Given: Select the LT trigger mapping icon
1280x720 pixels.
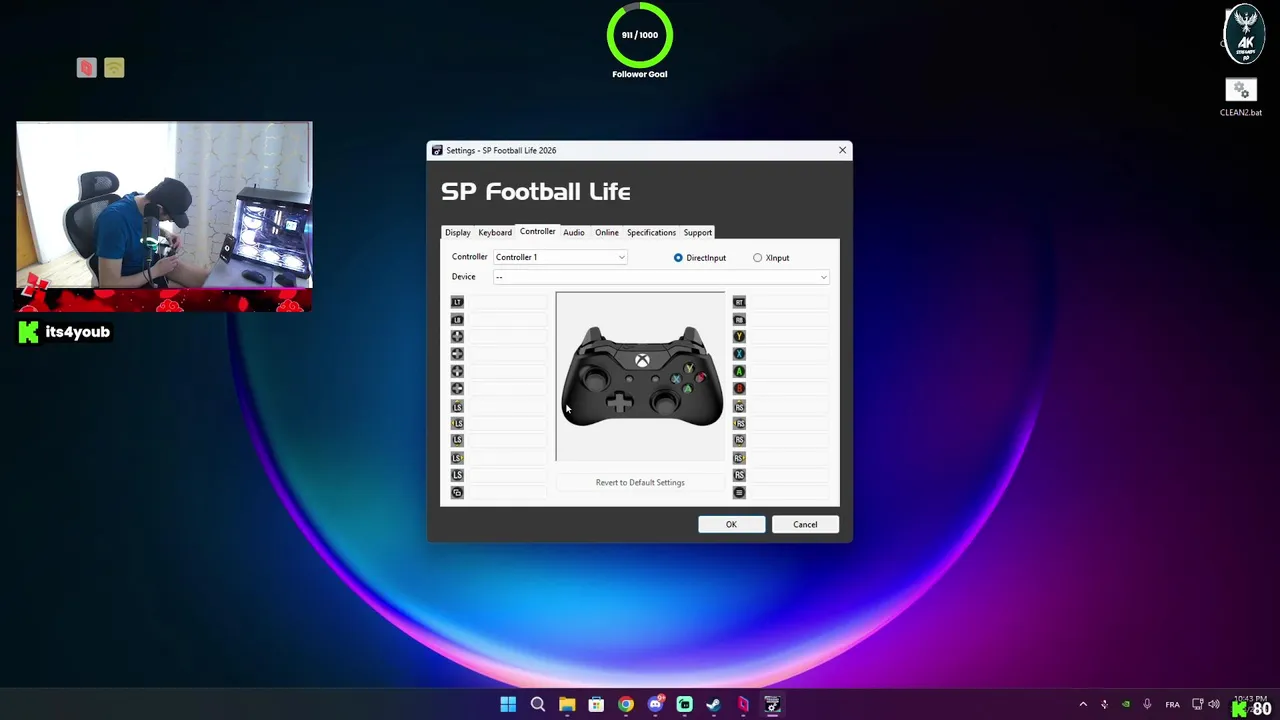Looking at the screenshot, I should 457,302.
